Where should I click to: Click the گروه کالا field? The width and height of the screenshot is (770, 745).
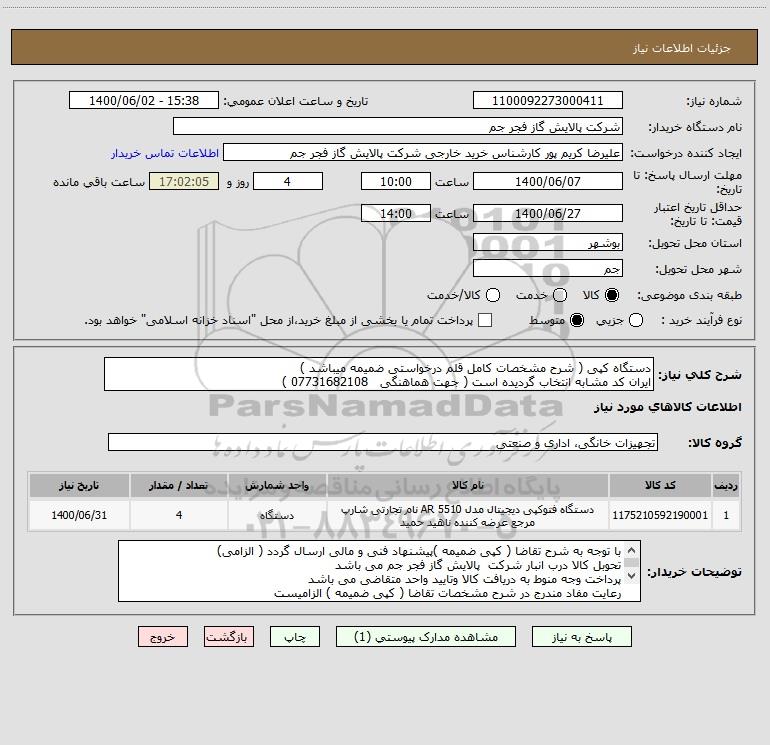(383, 442)
